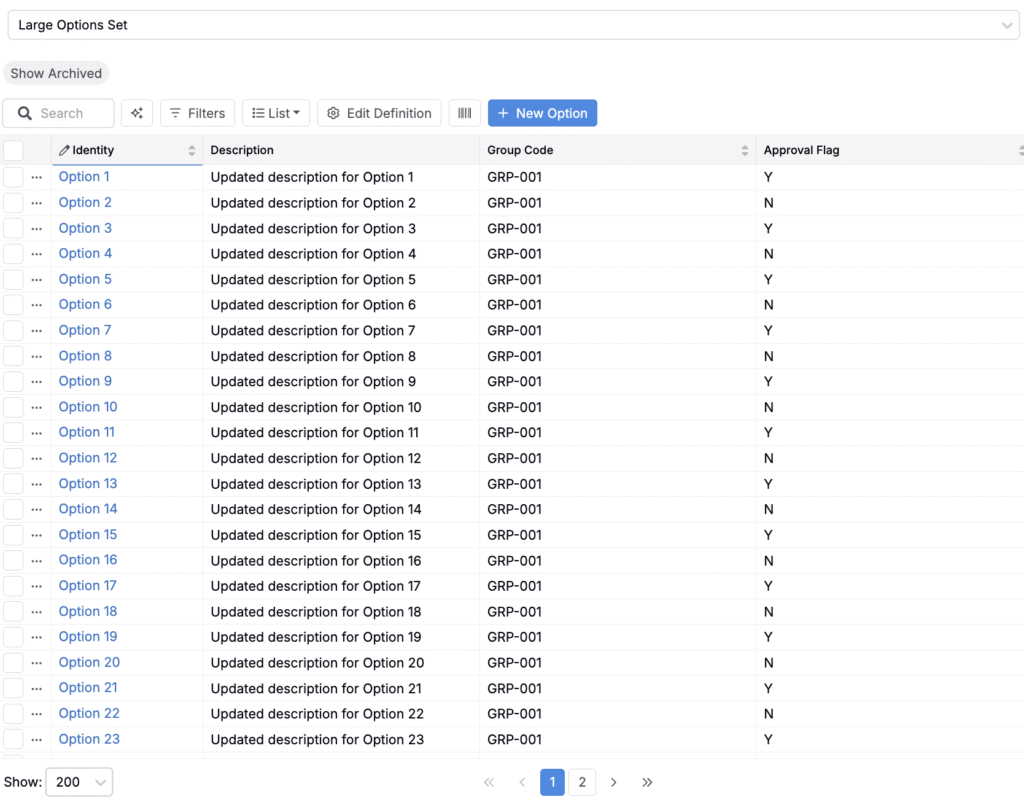Viewport: 1024px width, 802px height.
Task: Toggle the select-all checkbox in header
Action: 14,150
